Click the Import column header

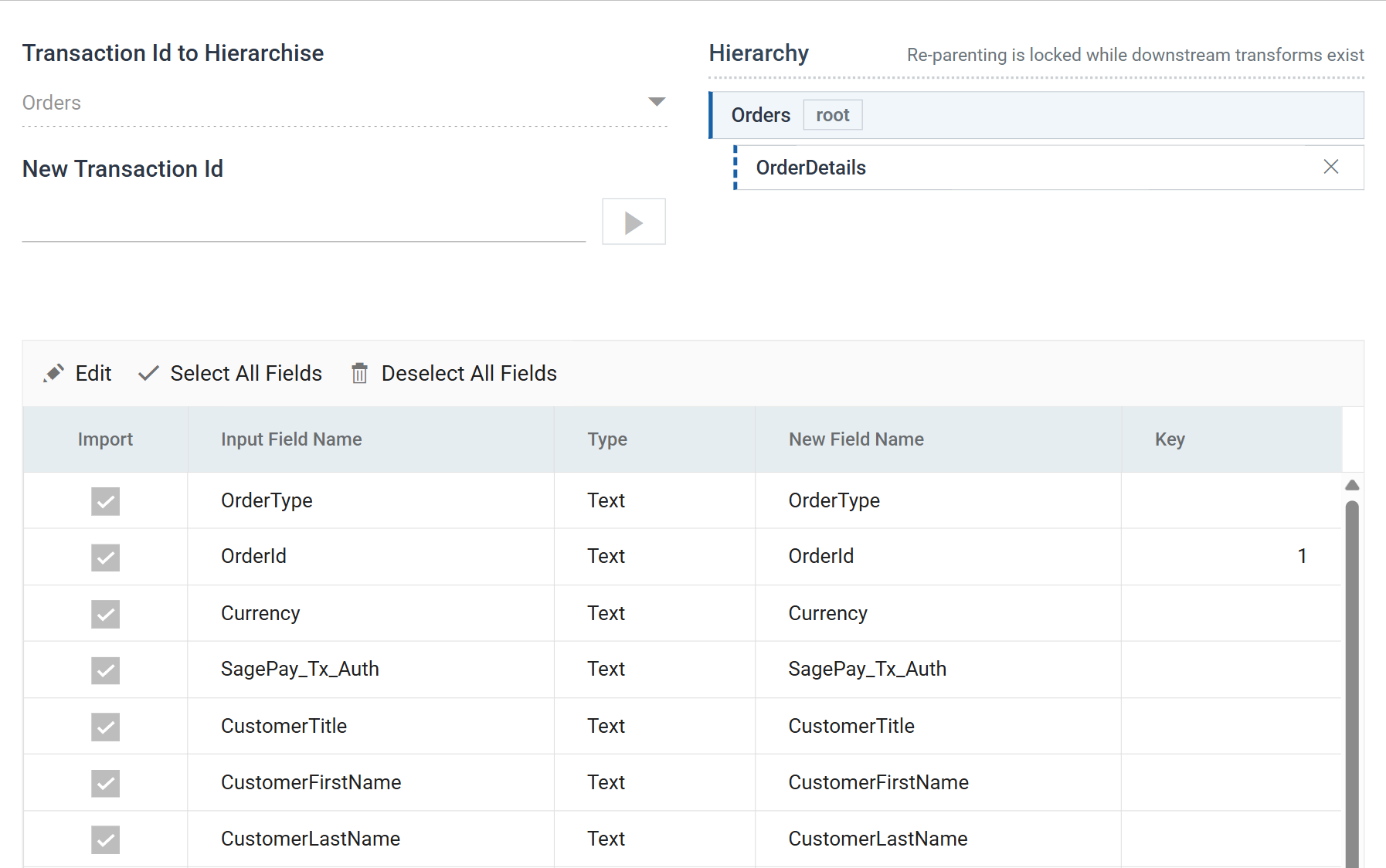105,439
